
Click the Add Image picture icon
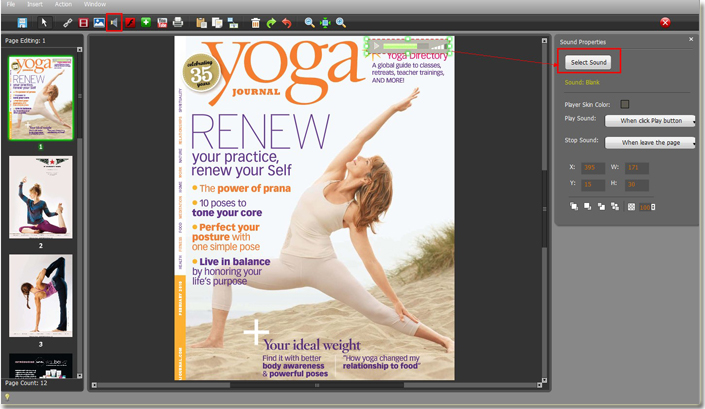click(x=98, y=22)
